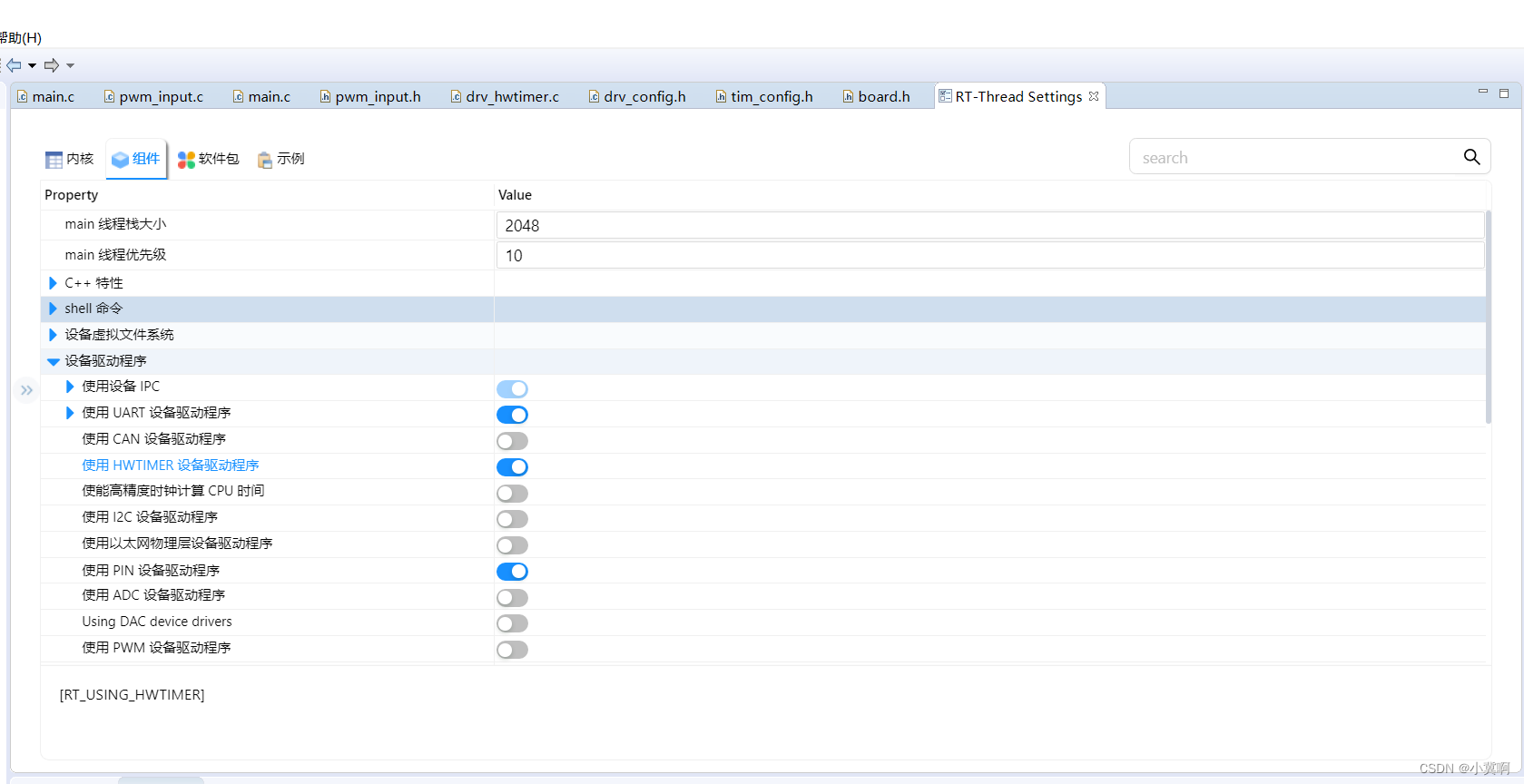Select 使用 PIN 设备驱动程序 row label
Image resolution: width=1524 pixels, height=784 pixels.
pyautogui.click(x=151, y=571)
